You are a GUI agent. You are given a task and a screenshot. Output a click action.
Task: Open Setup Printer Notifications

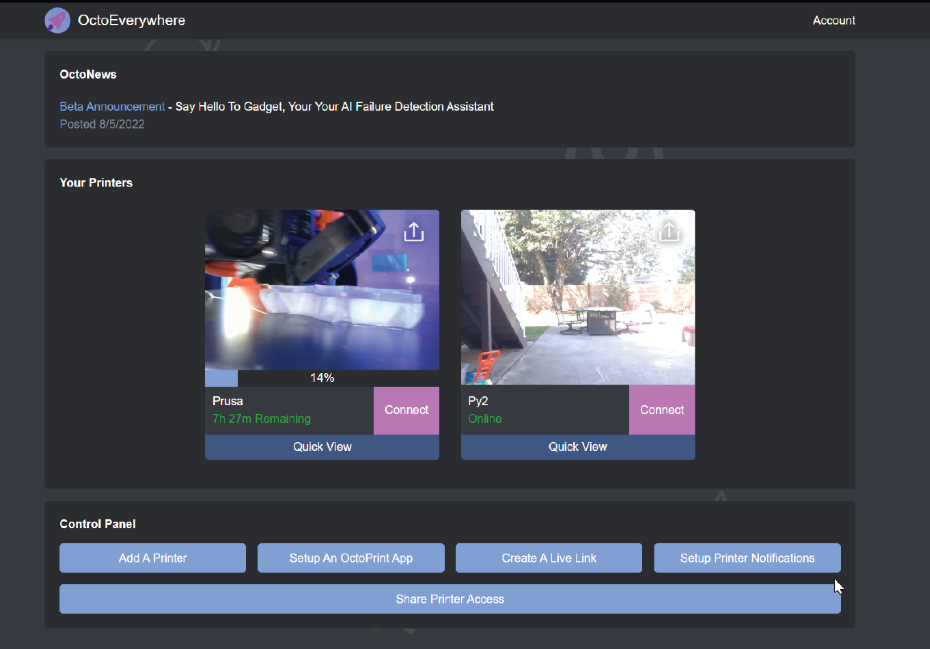point(747,558)
